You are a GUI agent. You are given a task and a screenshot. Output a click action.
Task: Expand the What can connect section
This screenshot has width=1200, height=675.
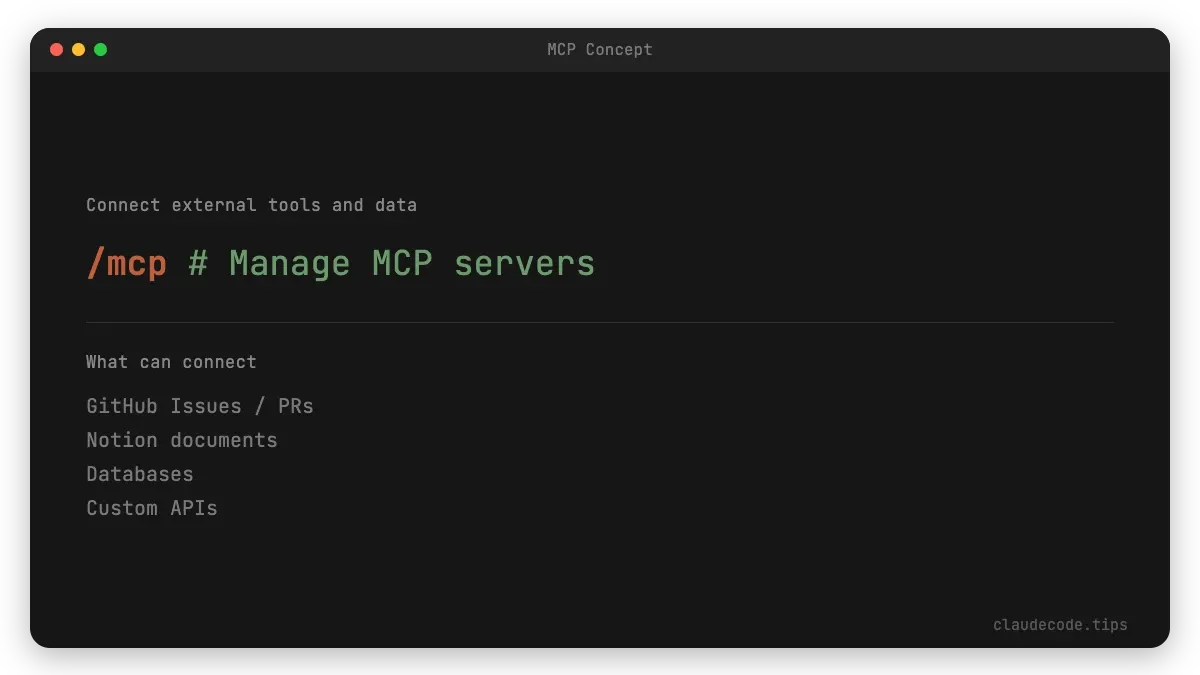[171, 362]
